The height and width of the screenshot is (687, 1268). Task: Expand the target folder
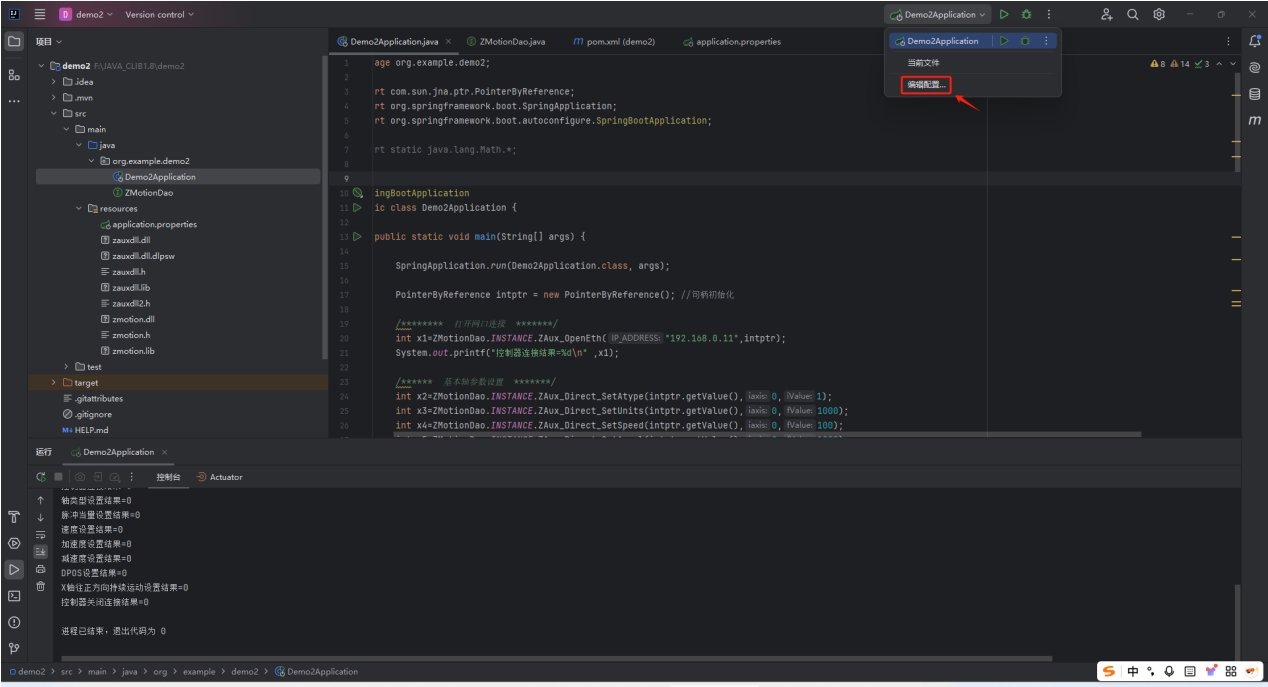(x=54, y=383)
